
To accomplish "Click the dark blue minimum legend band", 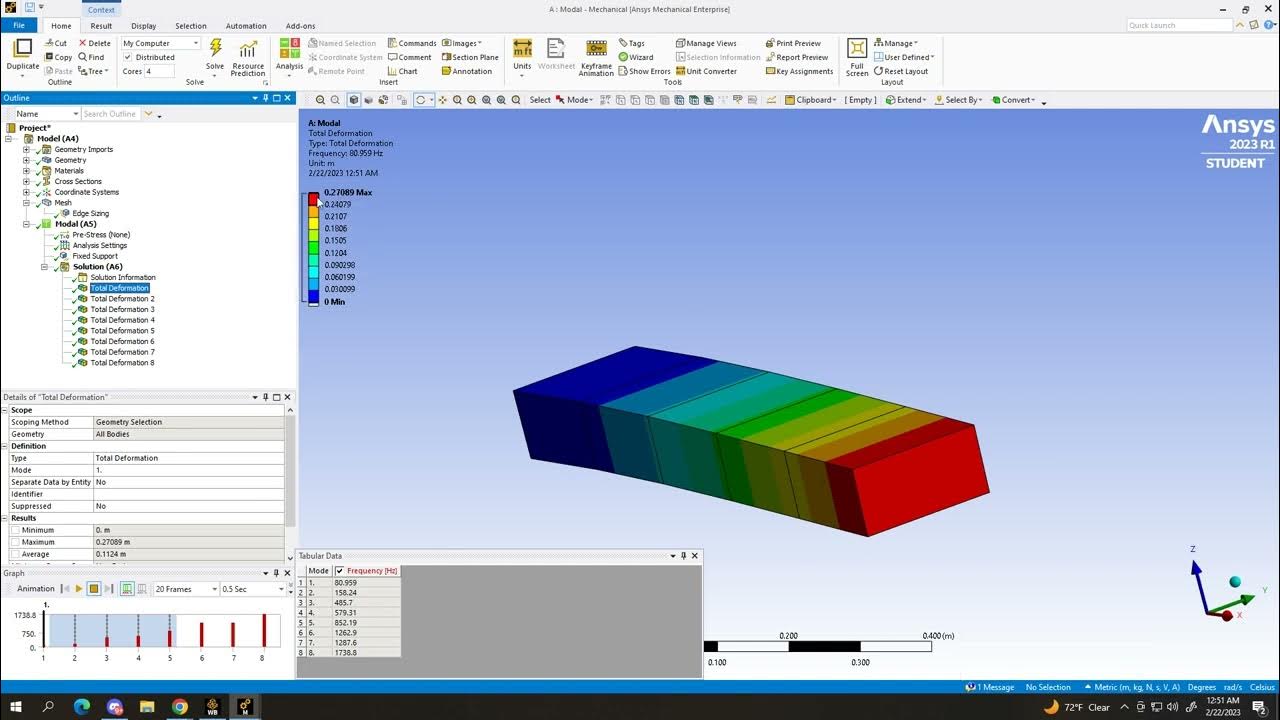I will click(x=313, y=295).
